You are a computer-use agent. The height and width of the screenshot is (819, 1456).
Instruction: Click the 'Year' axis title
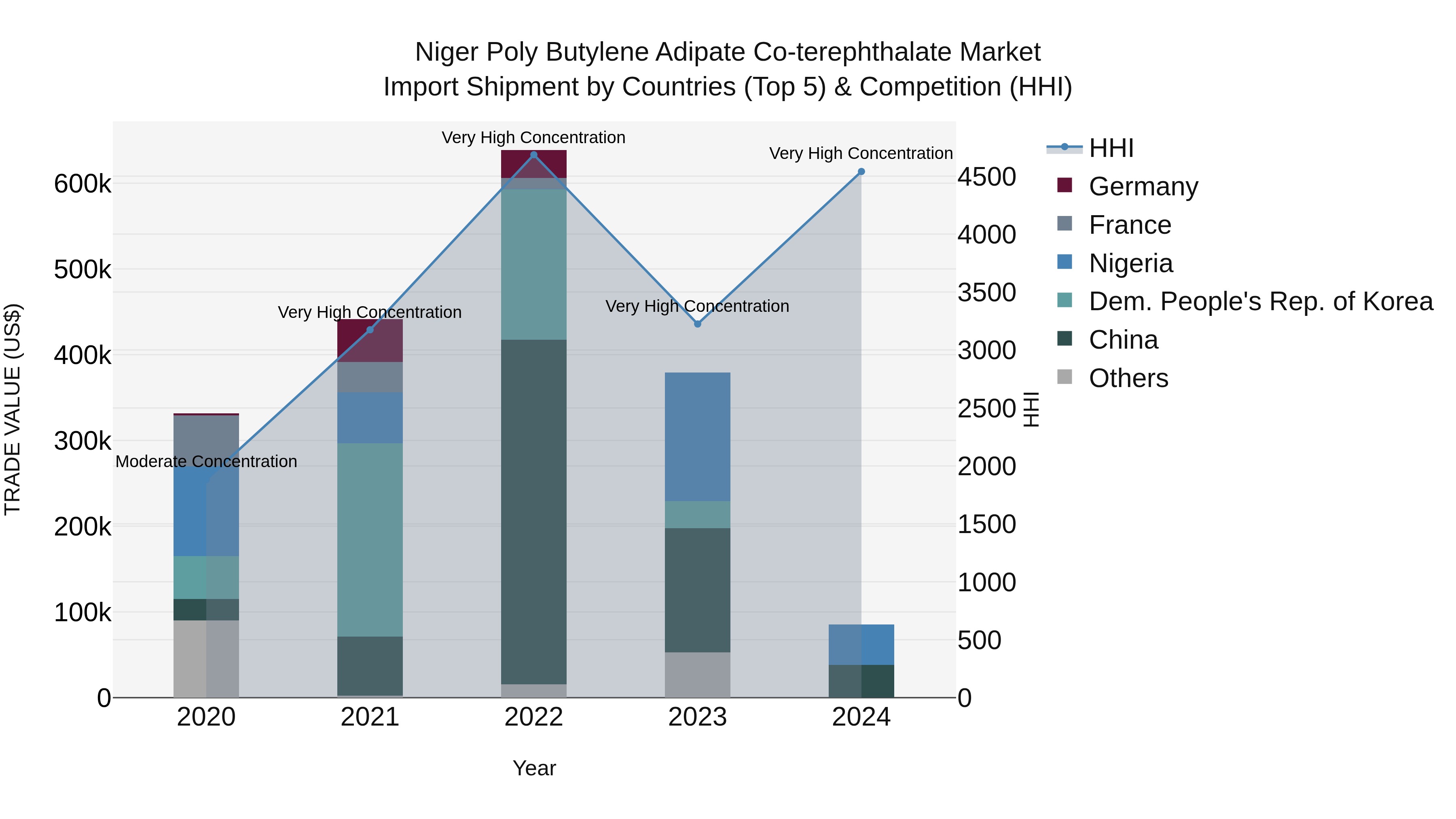point(534,769)
